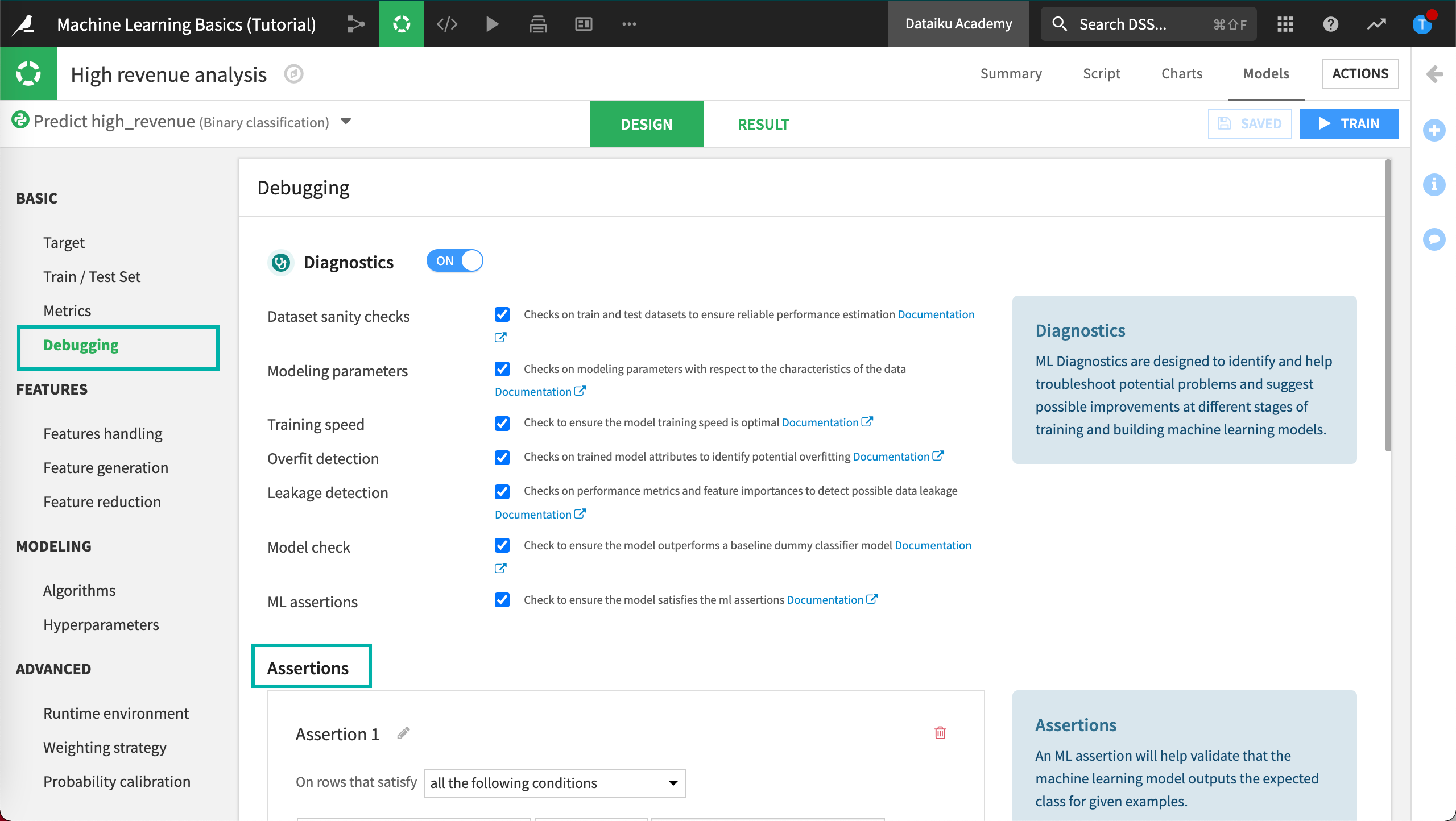Uncheck the Leakage detection checkbox
The height and width of the screenshot is (821, 1456).
pyautogui.click(x=502, y=491)
